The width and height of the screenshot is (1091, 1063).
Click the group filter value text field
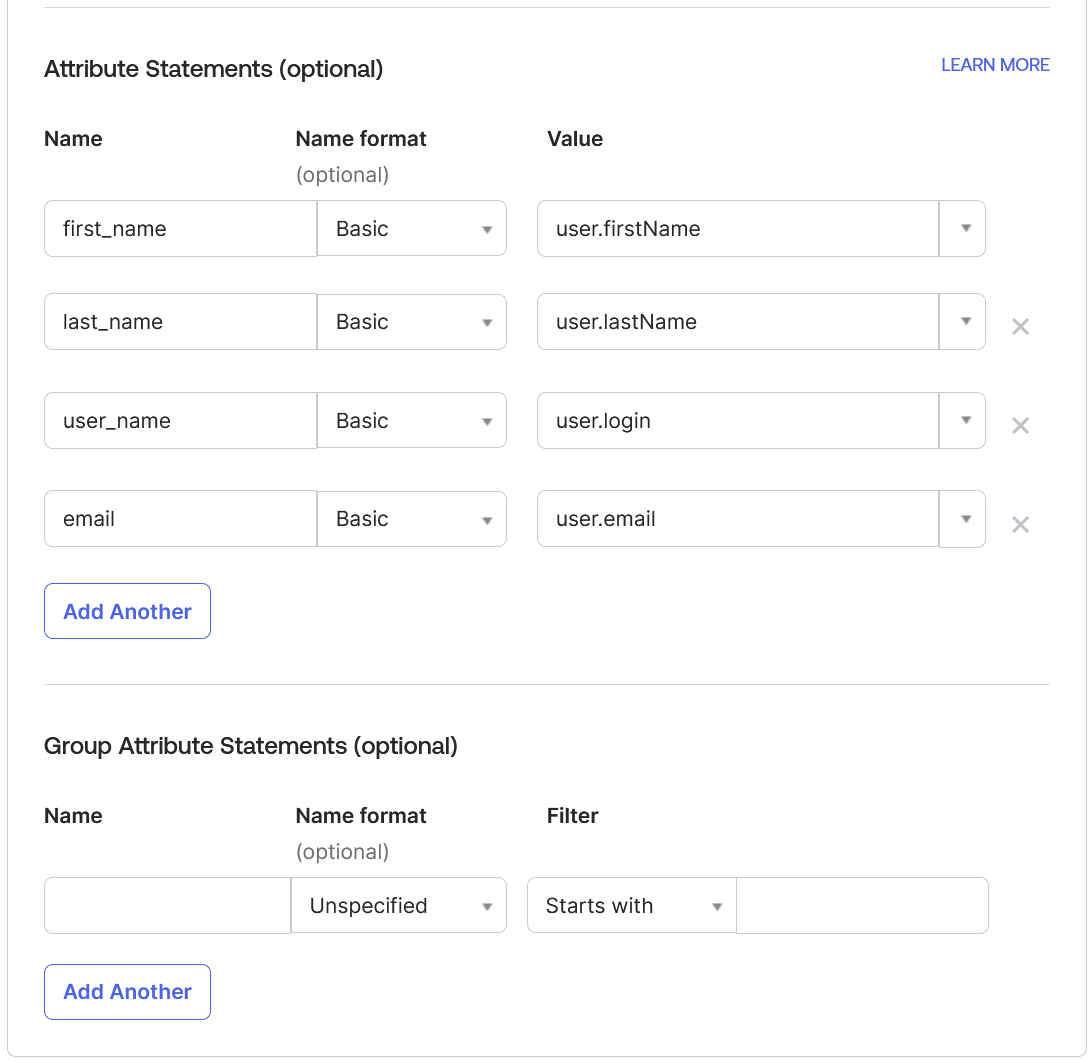tap(862, 906)
